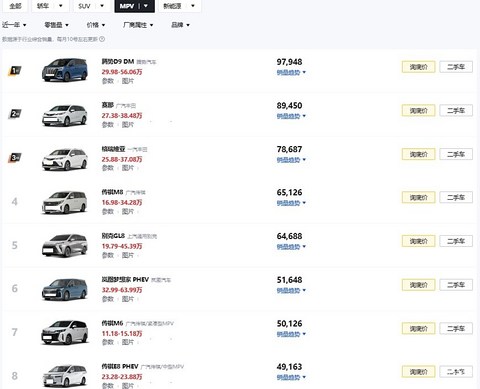Image resolution: width=480 pixels, height=389 pixels.
Task: Select the All category tab
Action: 15,6
